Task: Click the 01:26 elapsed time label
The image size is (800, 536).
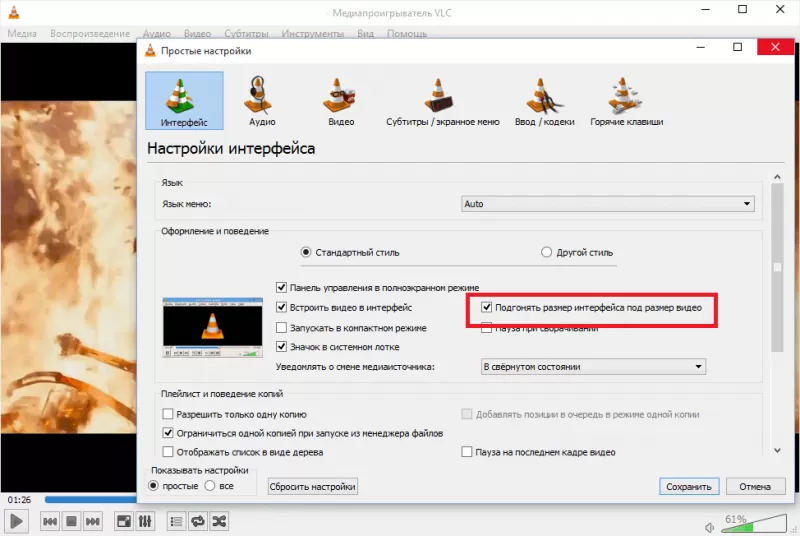Action: click(x=19, y=500)
